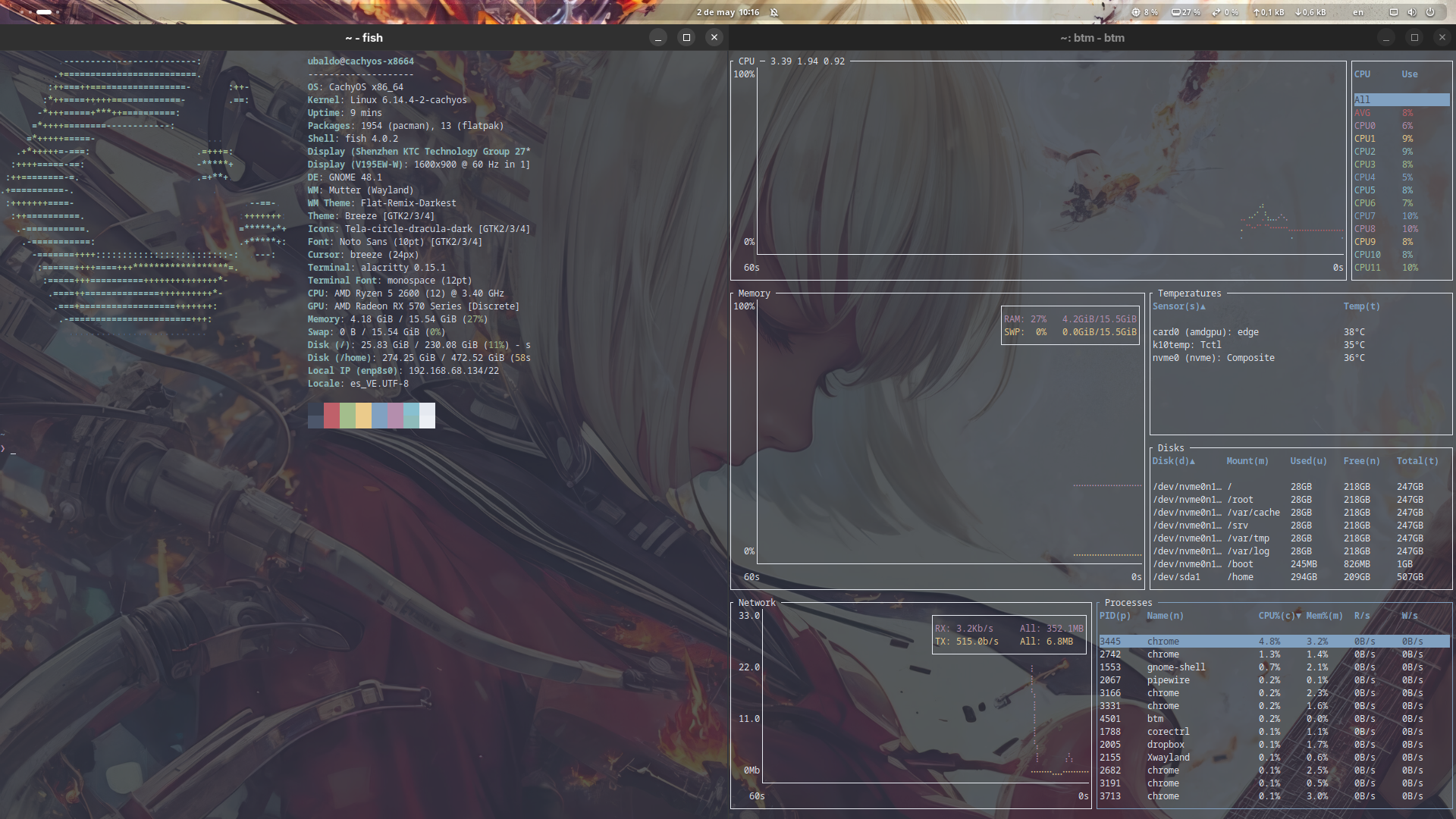Screen dimensions: 1456x819
Task: Close the fish terminal window
Action: pos(714,37)
